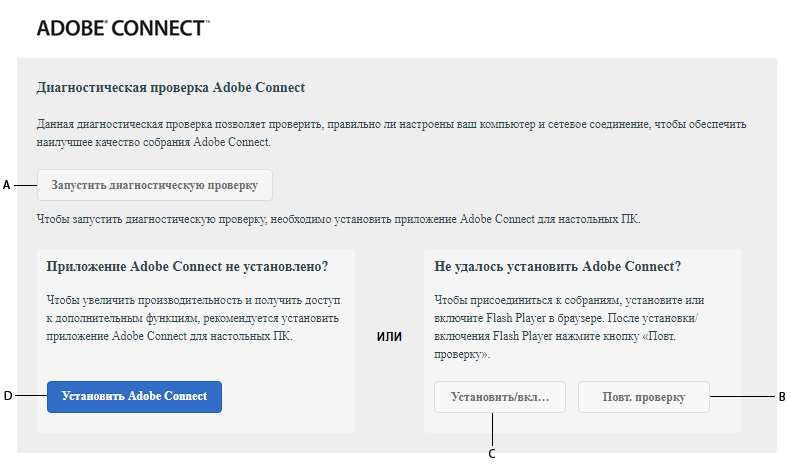Click the heading "Диагностическая проверка Adobe Connect"
Image resolution: width=791 pixels, height=465 pixels.
(170, 88)
